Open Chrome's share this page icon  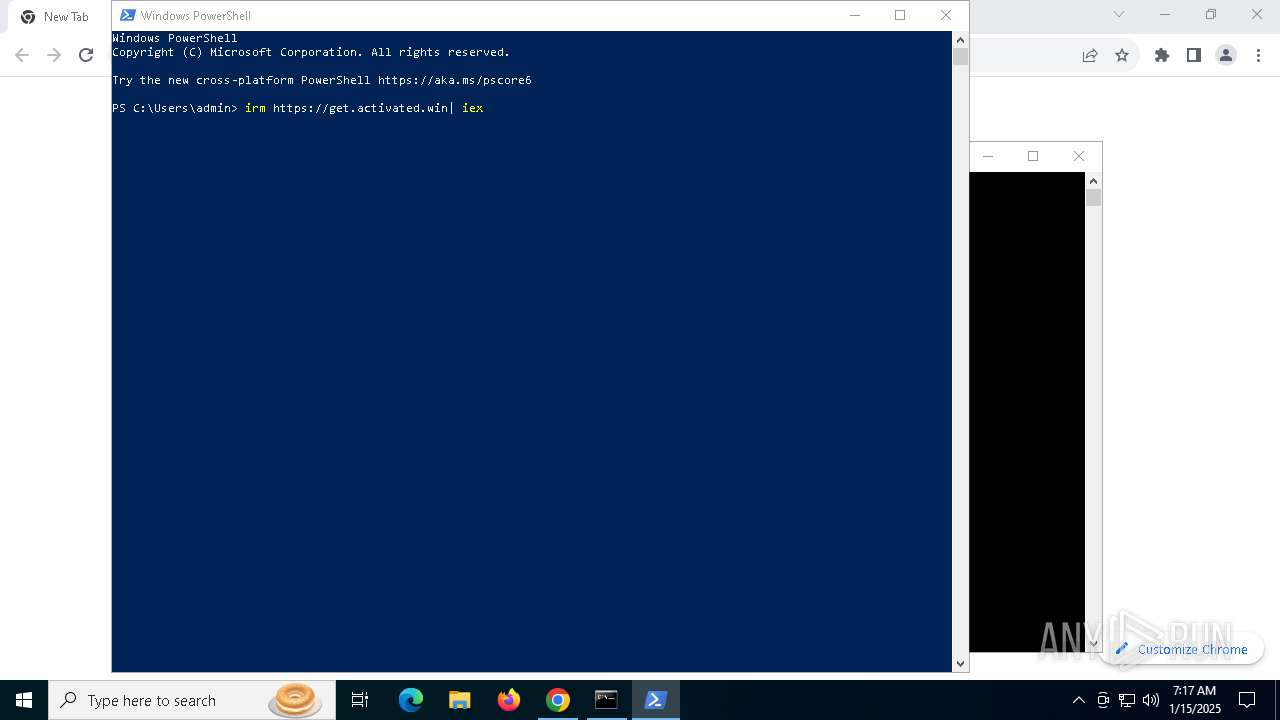(x=1090, y=55)
